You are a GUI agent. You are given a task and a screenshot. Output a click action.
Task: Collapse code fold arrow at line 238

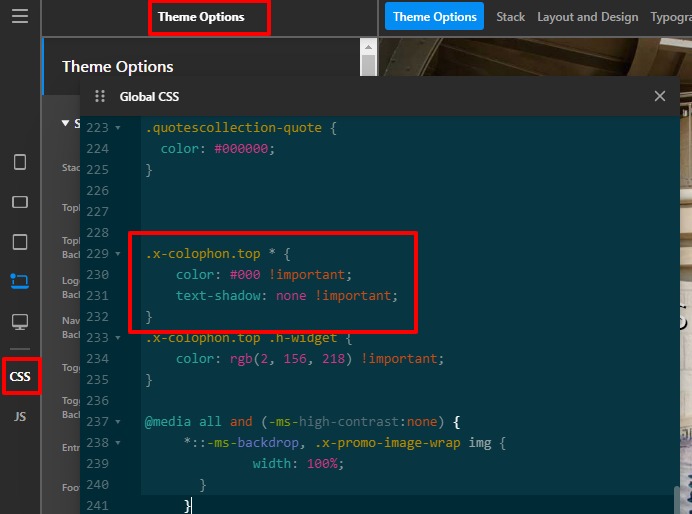click(x=118, y=443)
